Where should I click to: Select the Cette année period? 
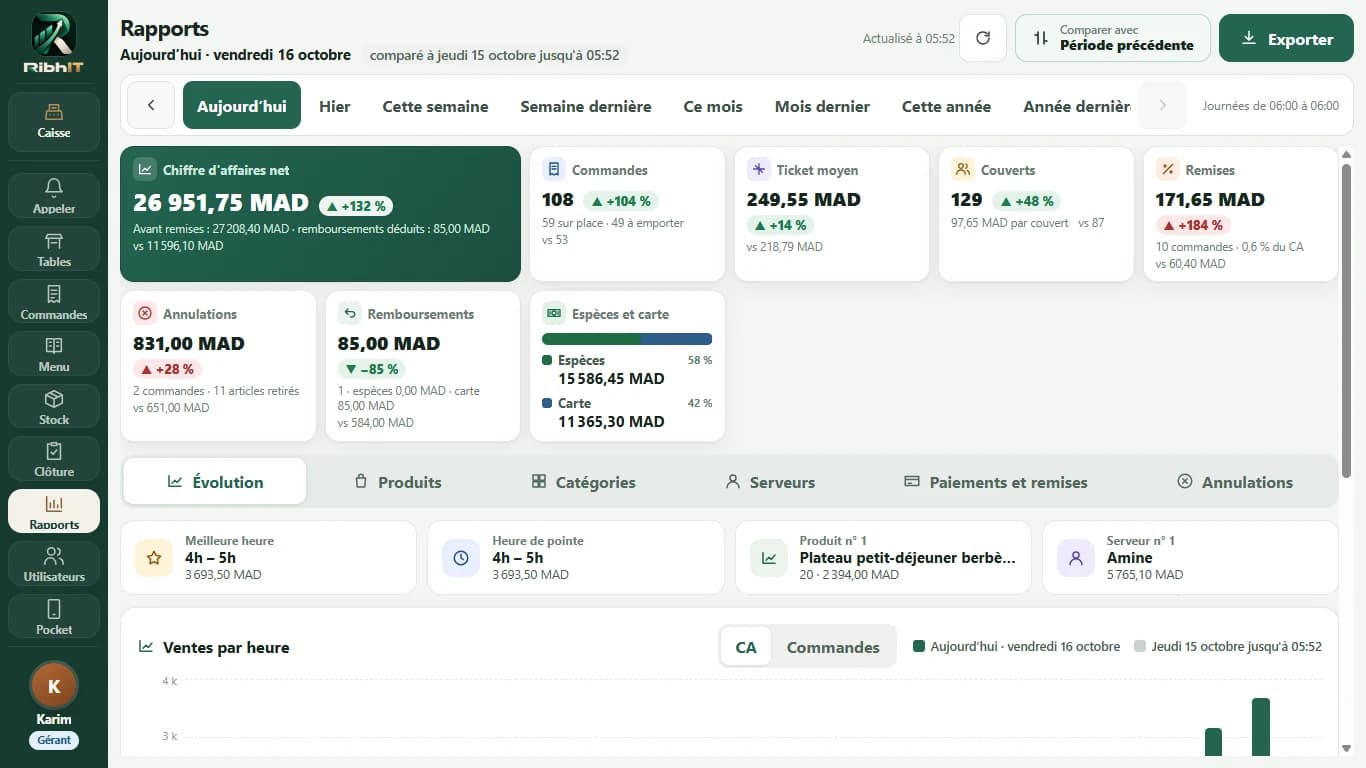coord(947,105)
